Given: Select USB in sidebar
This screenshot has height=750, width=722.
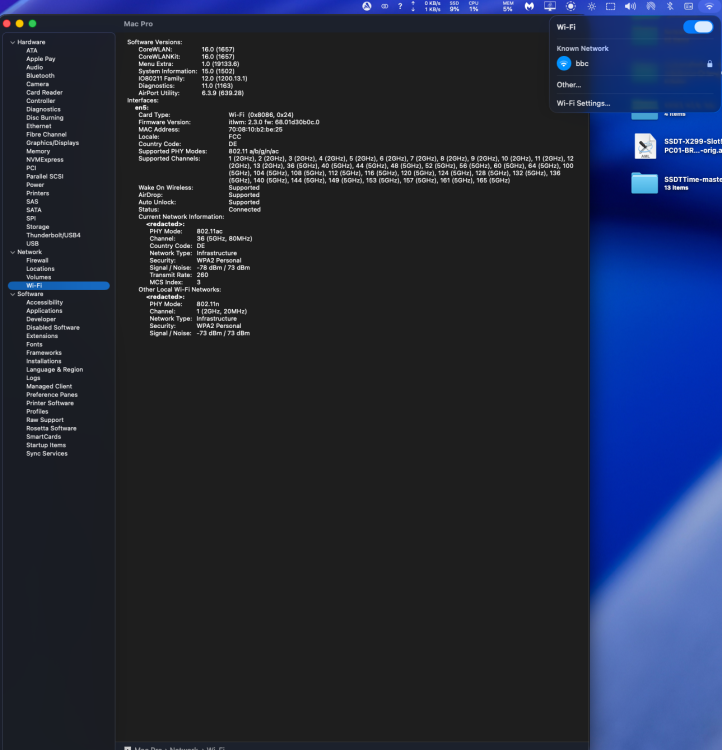Looking at the screenshot, I should pos(32,243).
